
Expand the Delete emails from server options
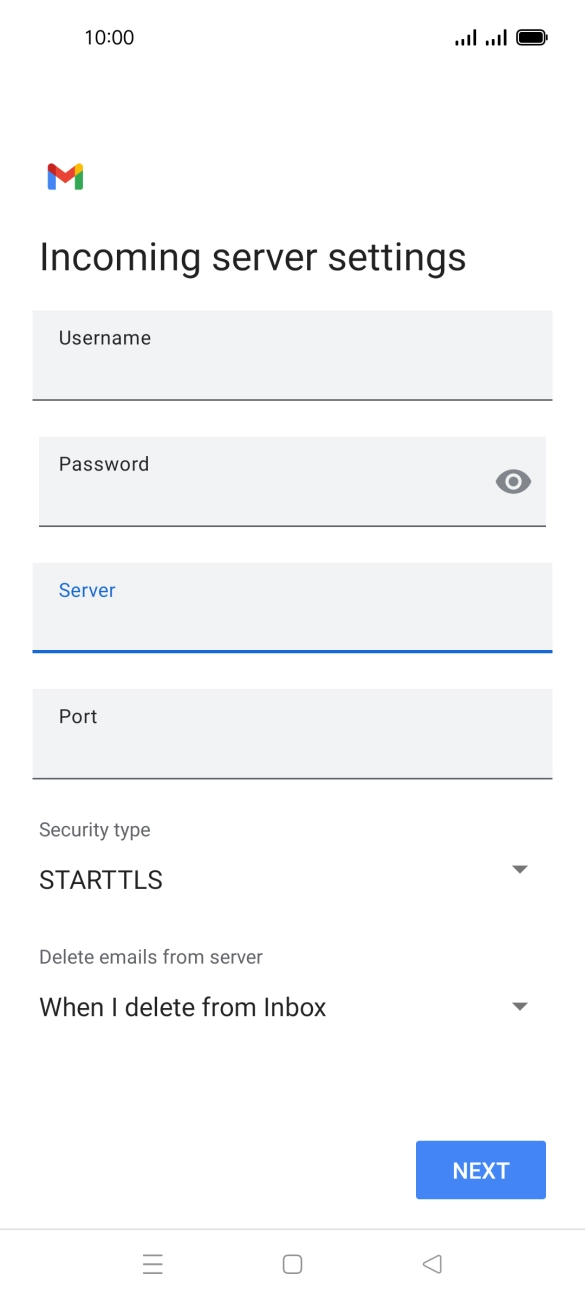[x=519, y=1006]
